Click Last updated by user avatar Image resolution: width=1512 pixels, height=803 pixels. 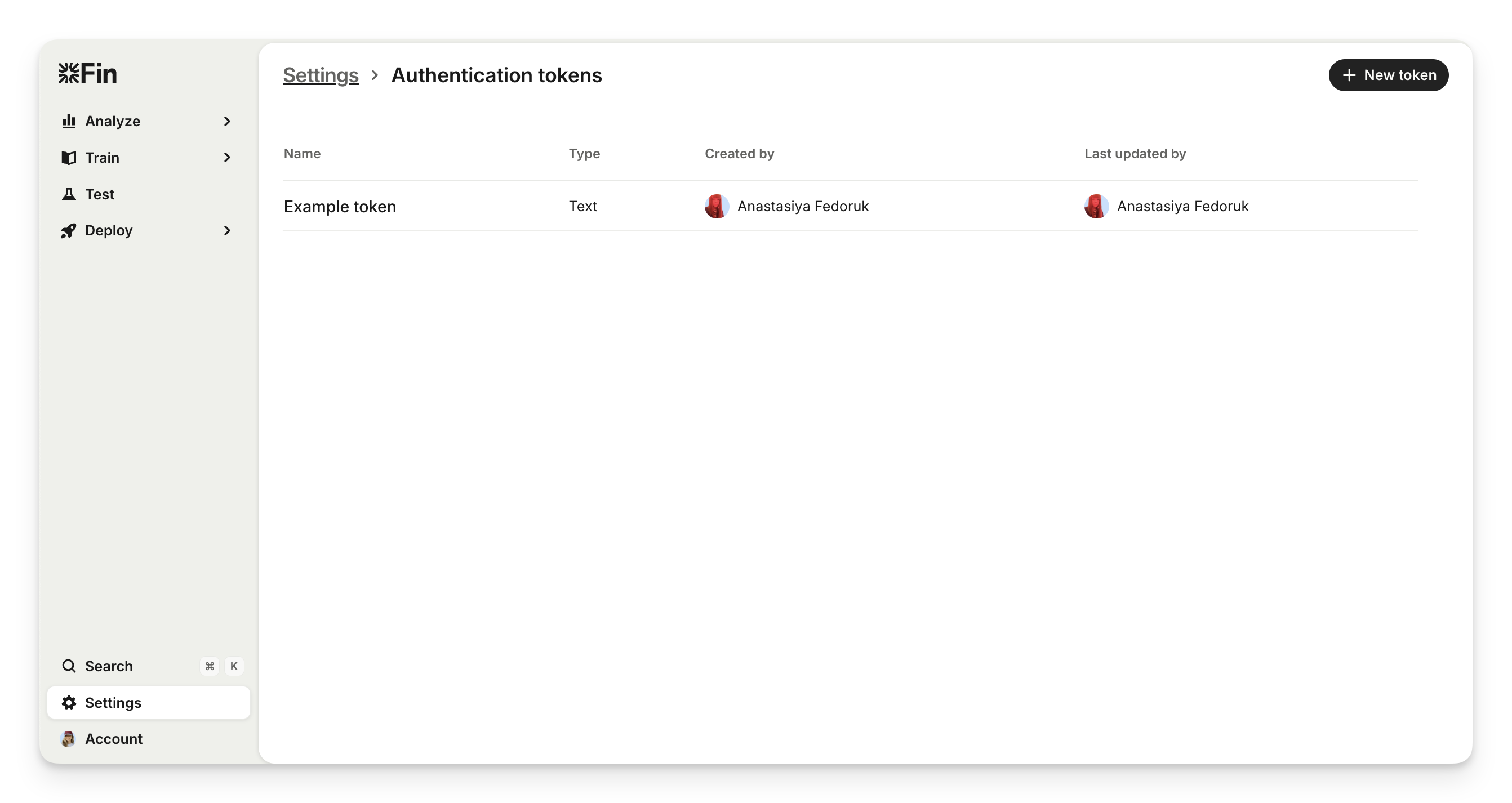tap(1096, 207)
